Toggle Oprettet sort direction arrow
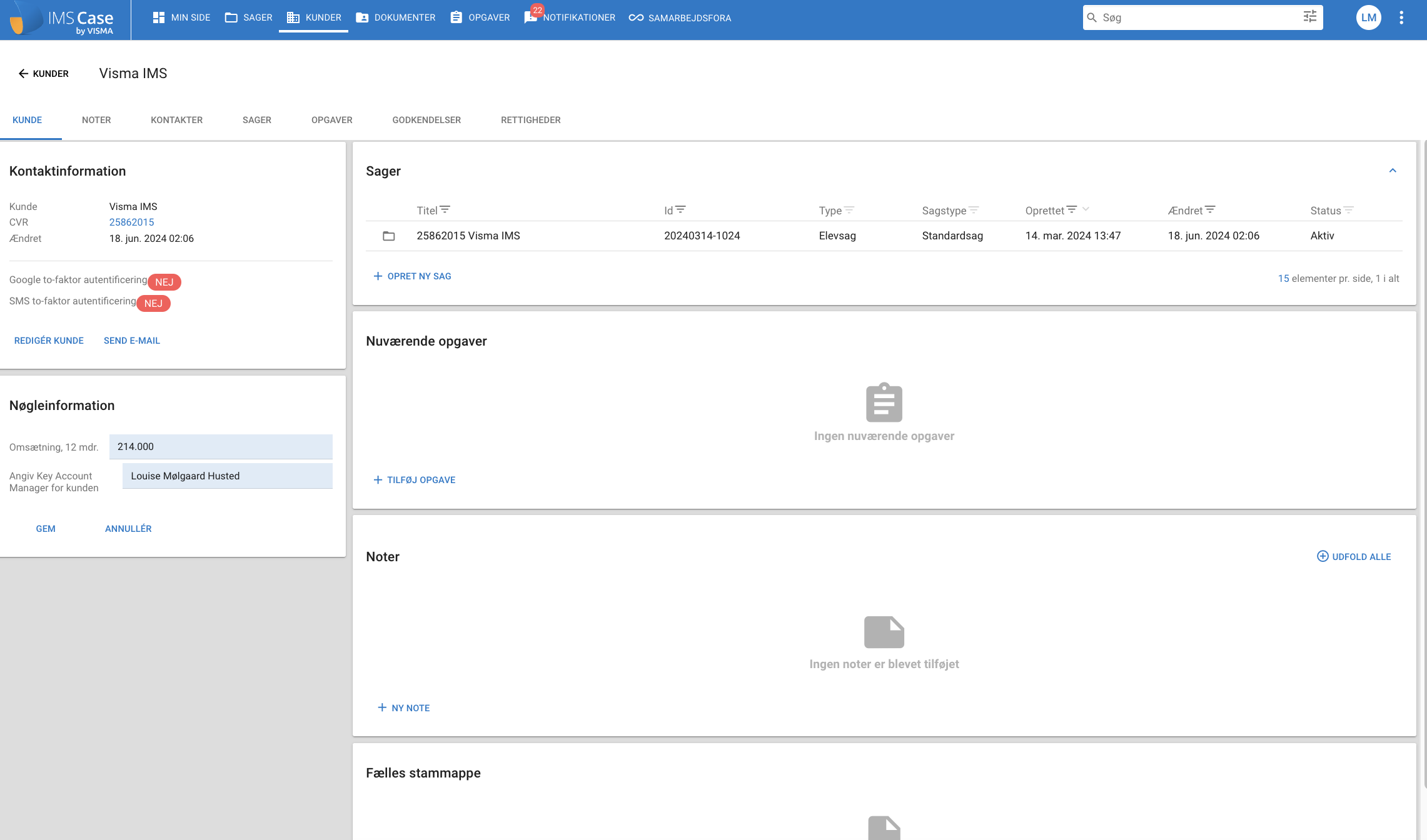The image size is (1427, 840). click(x=1086, y=209)
